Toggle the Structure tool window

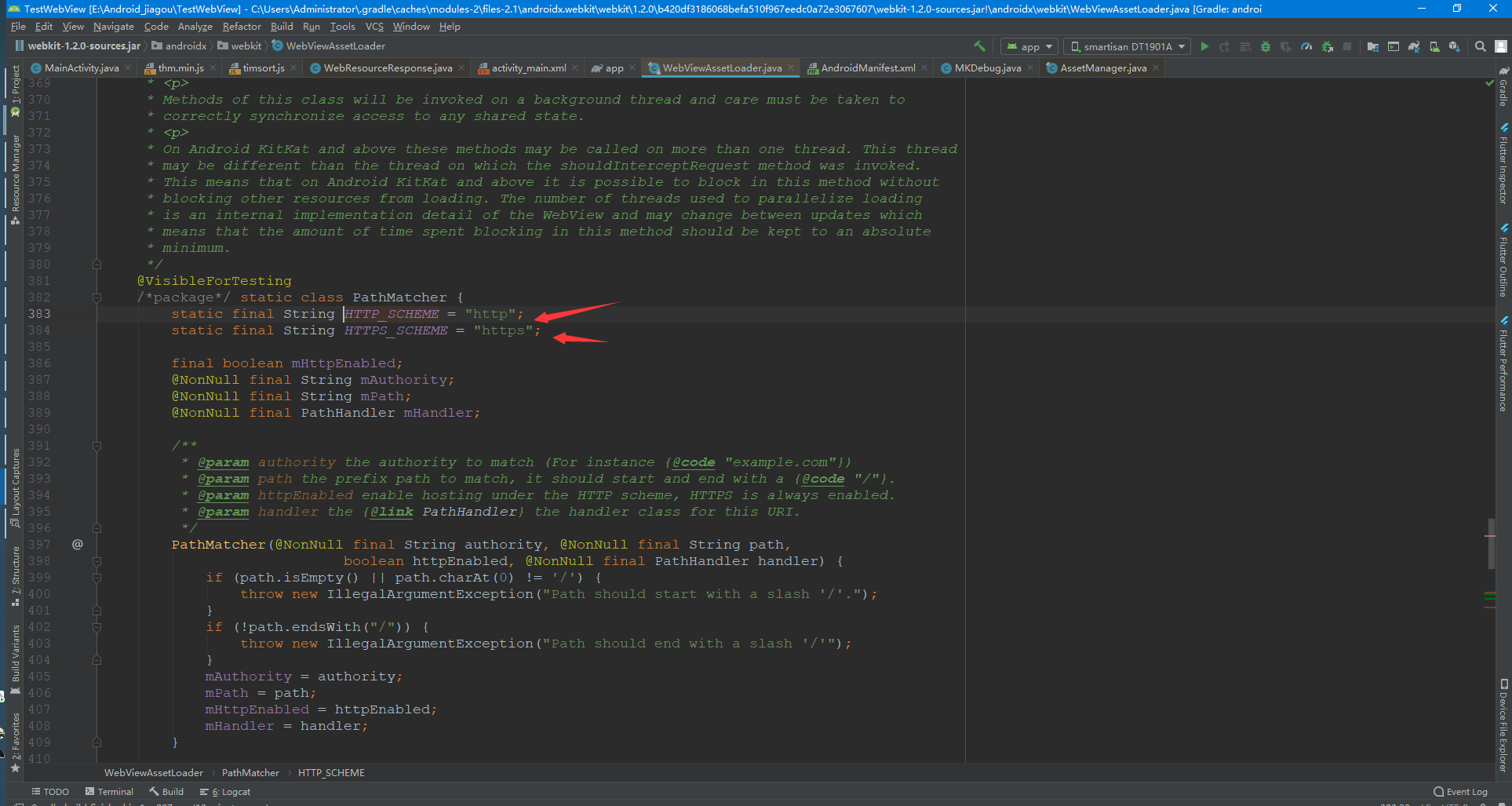pos(15,576)
